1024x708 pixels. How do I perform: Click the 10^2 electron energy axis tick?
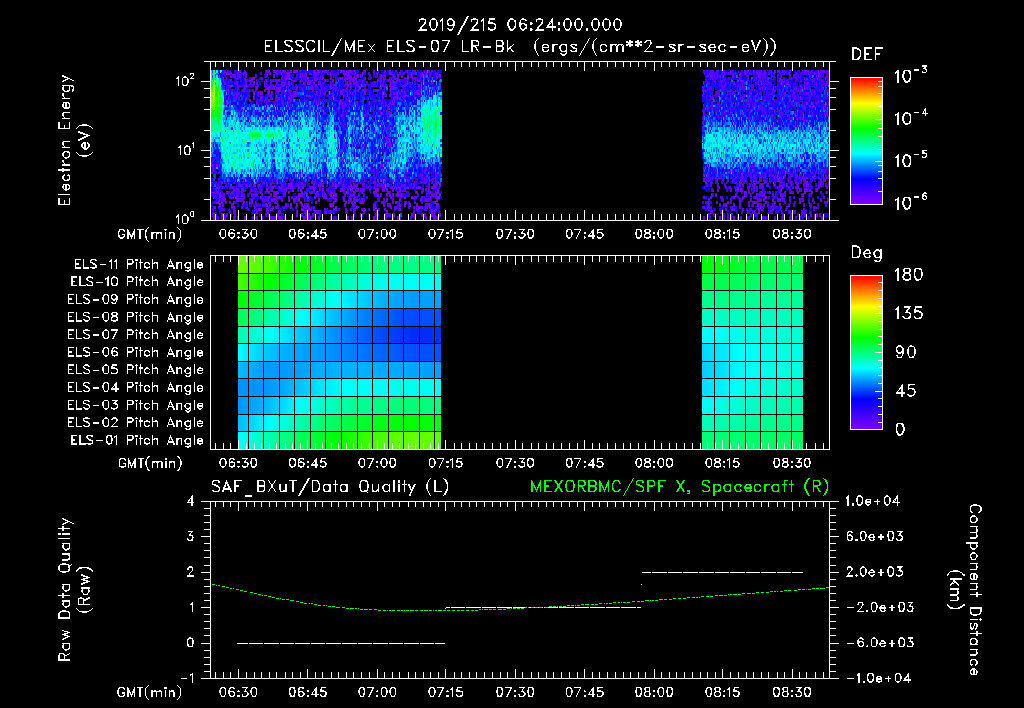[x=185, y=81]
